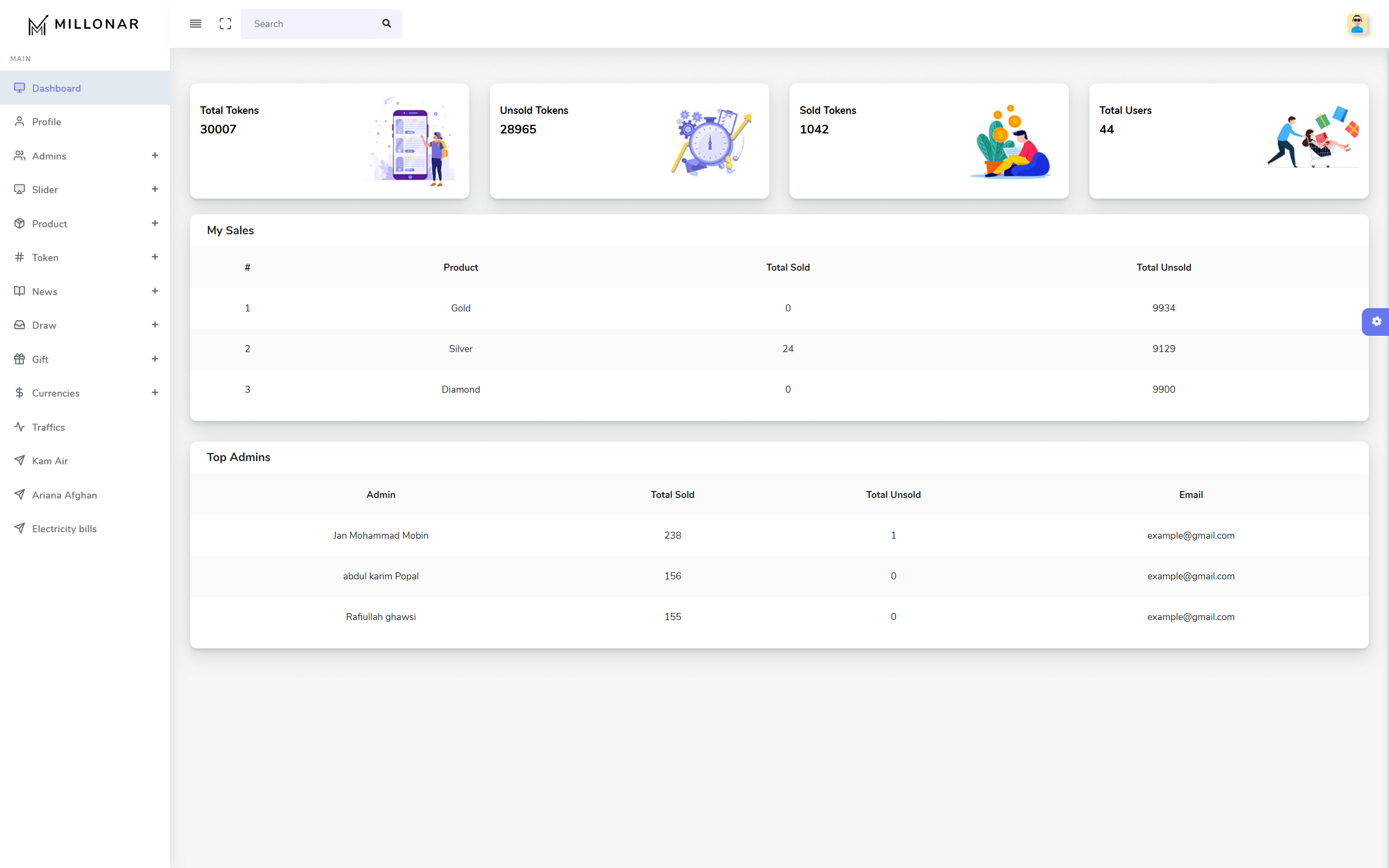Expand the Product submenu plus
Screen dimensions: 1389x868
[x=155, y=224]
